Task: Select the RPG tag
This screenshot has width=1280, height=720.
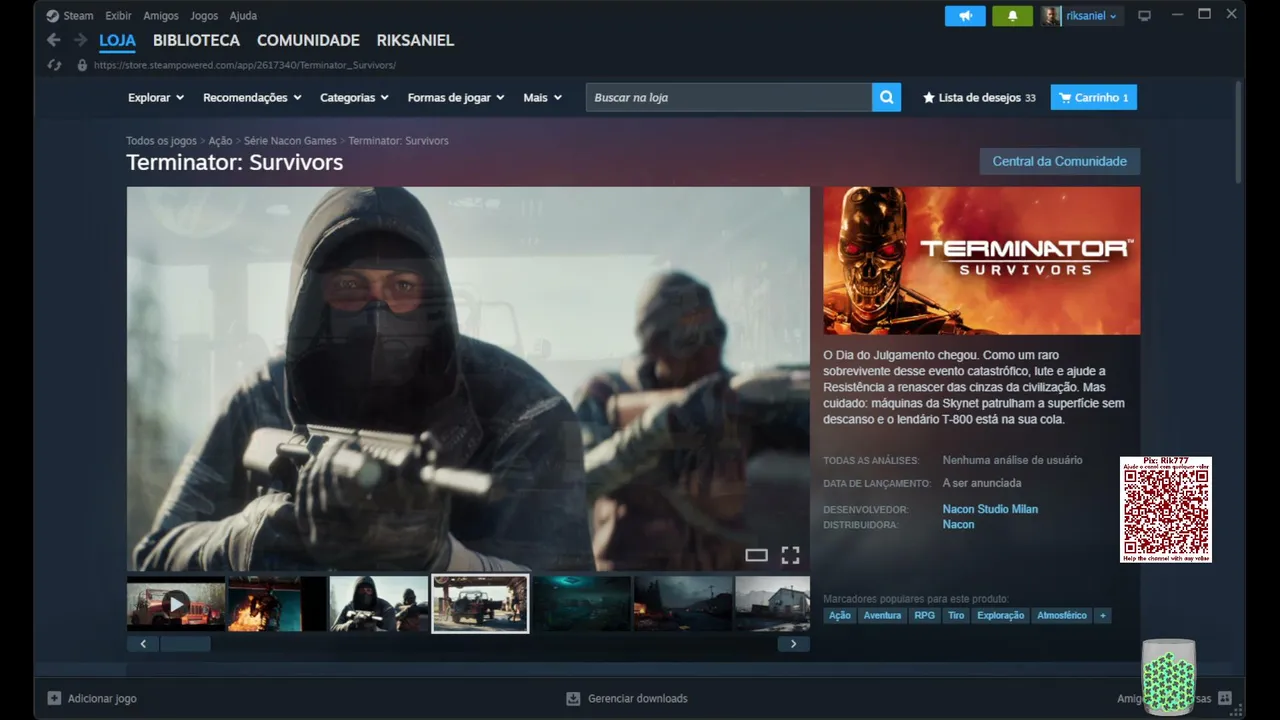Action: click(x=925, y=616)
